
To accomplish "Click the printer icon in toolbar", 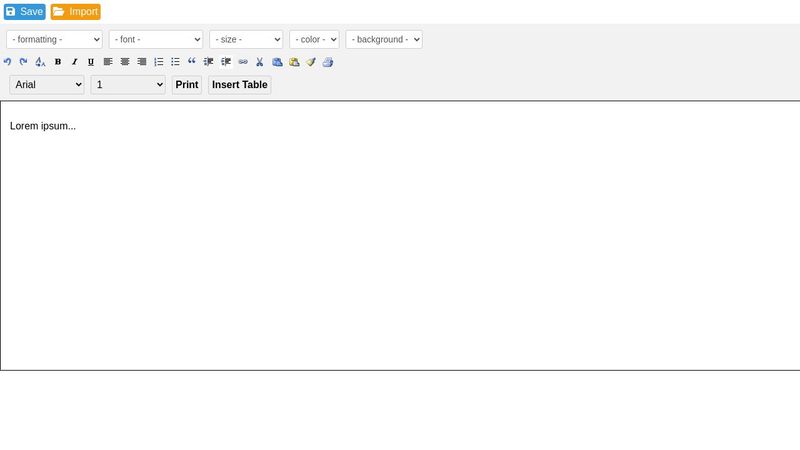I will point(328,62).
